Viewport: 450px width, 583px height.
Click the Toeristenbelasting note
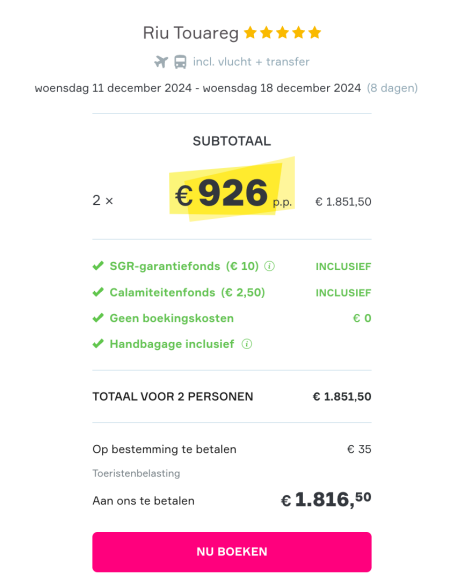[x=136, y=473]
